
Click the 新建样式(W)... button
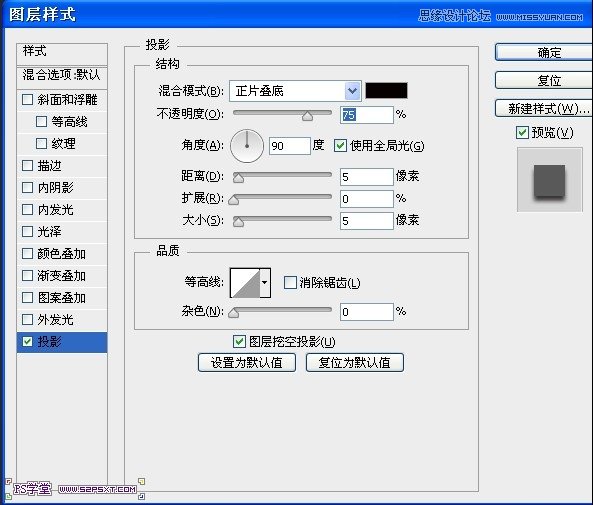(x=544, y=109)
